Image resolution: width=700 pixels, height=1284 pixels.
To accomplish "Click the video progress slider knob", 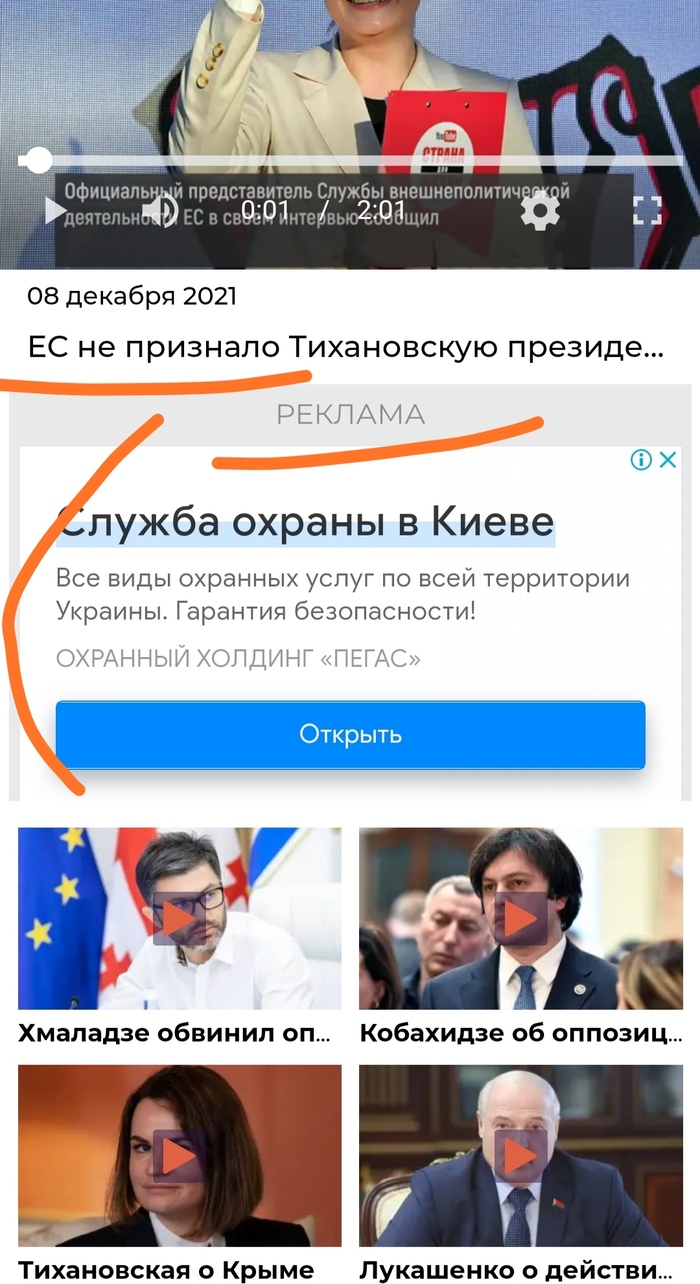I will 37,160.
